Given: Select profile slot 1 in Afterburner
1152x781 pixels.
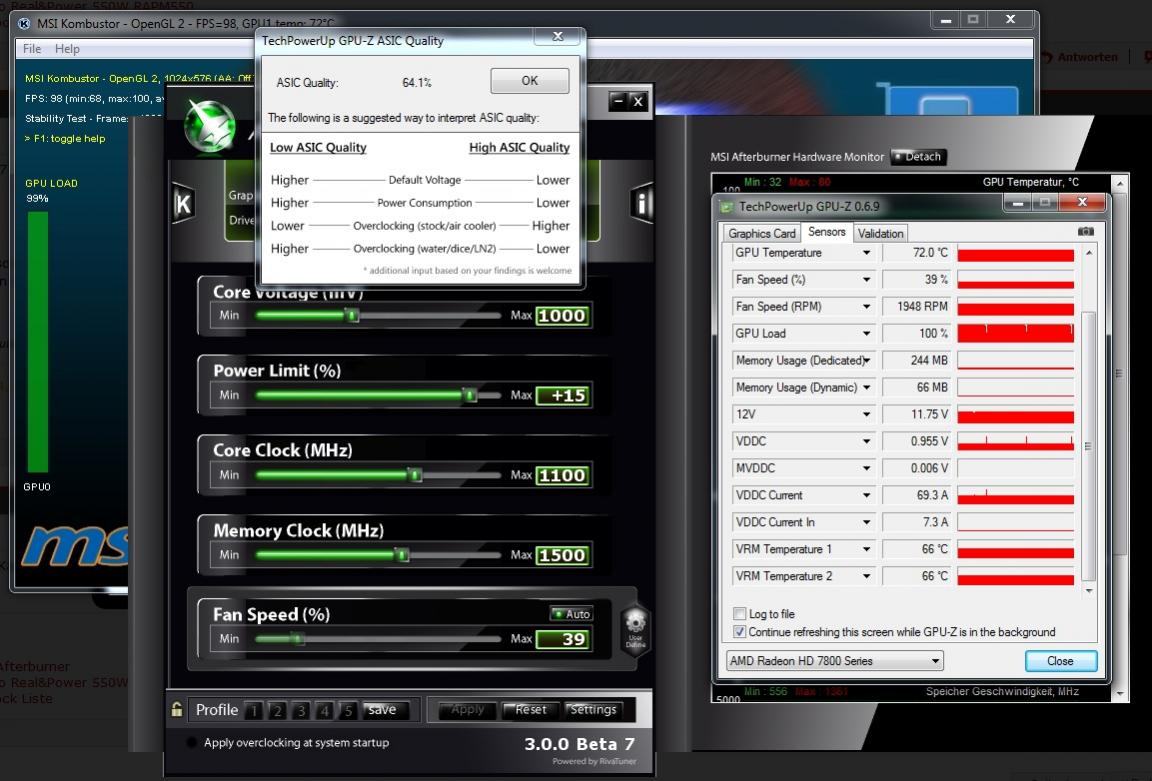Looking at the screenshot, I should point(254,710).
